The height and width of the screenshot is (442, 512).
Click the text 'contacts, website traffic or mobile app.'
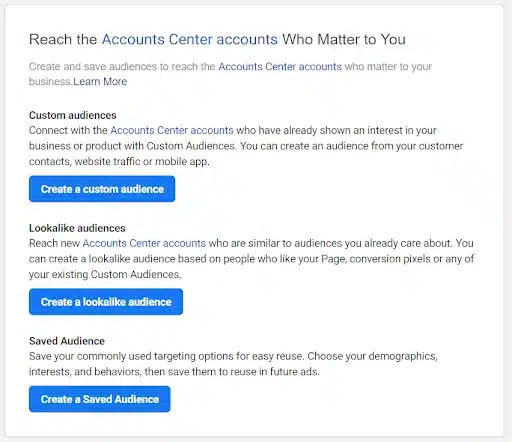119,162
